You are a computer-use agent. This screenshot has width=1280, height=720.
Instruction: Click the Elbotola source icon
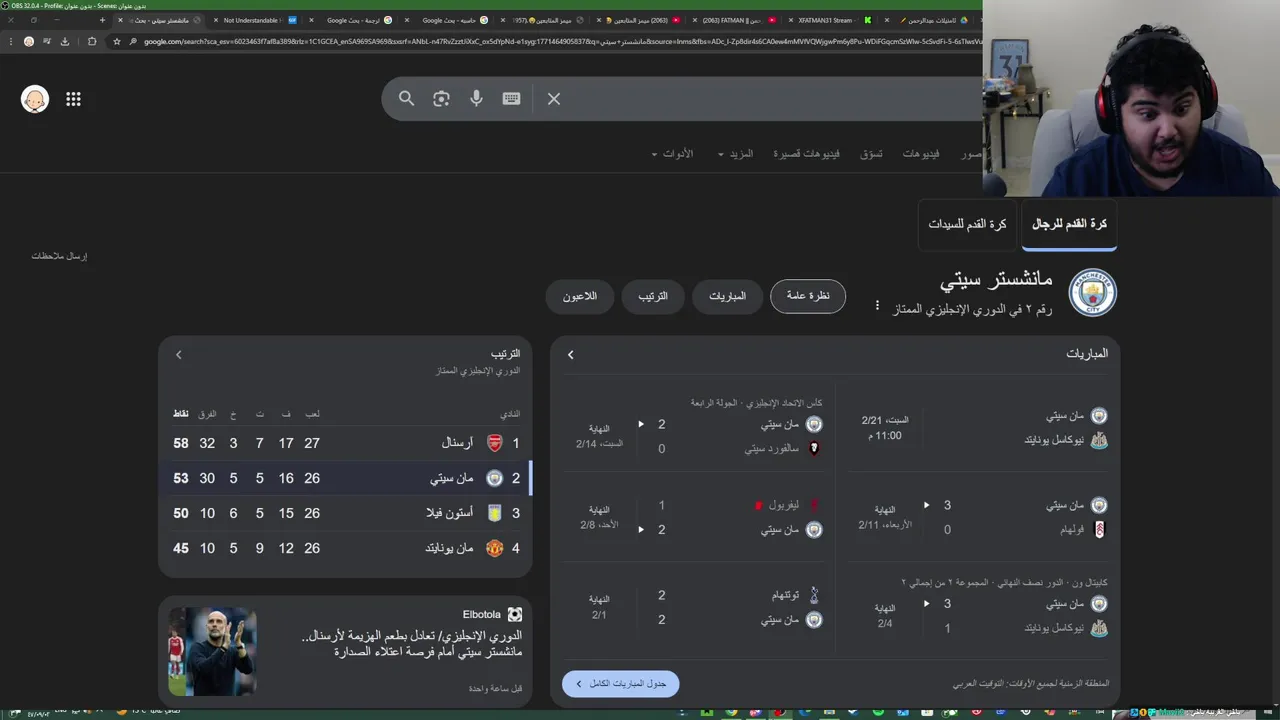point(515,614)
